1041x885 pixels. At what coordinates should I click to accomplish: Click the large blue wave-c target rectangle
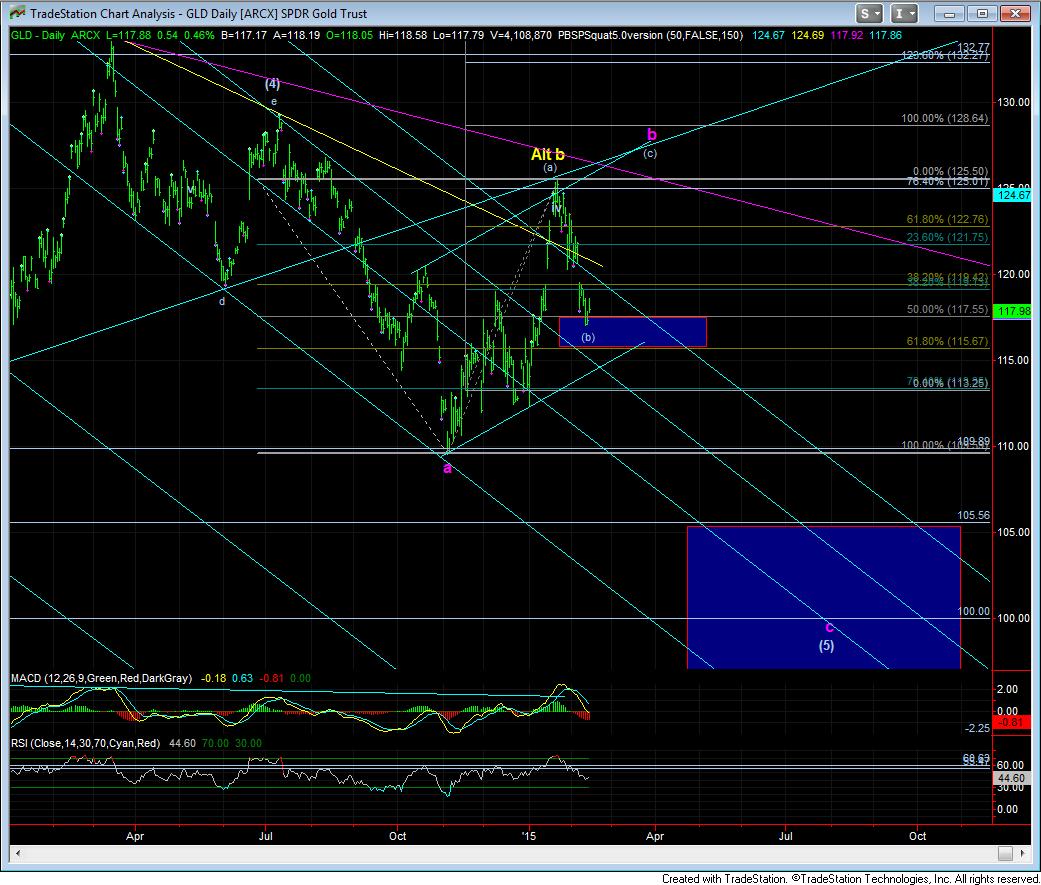point(824,598)
